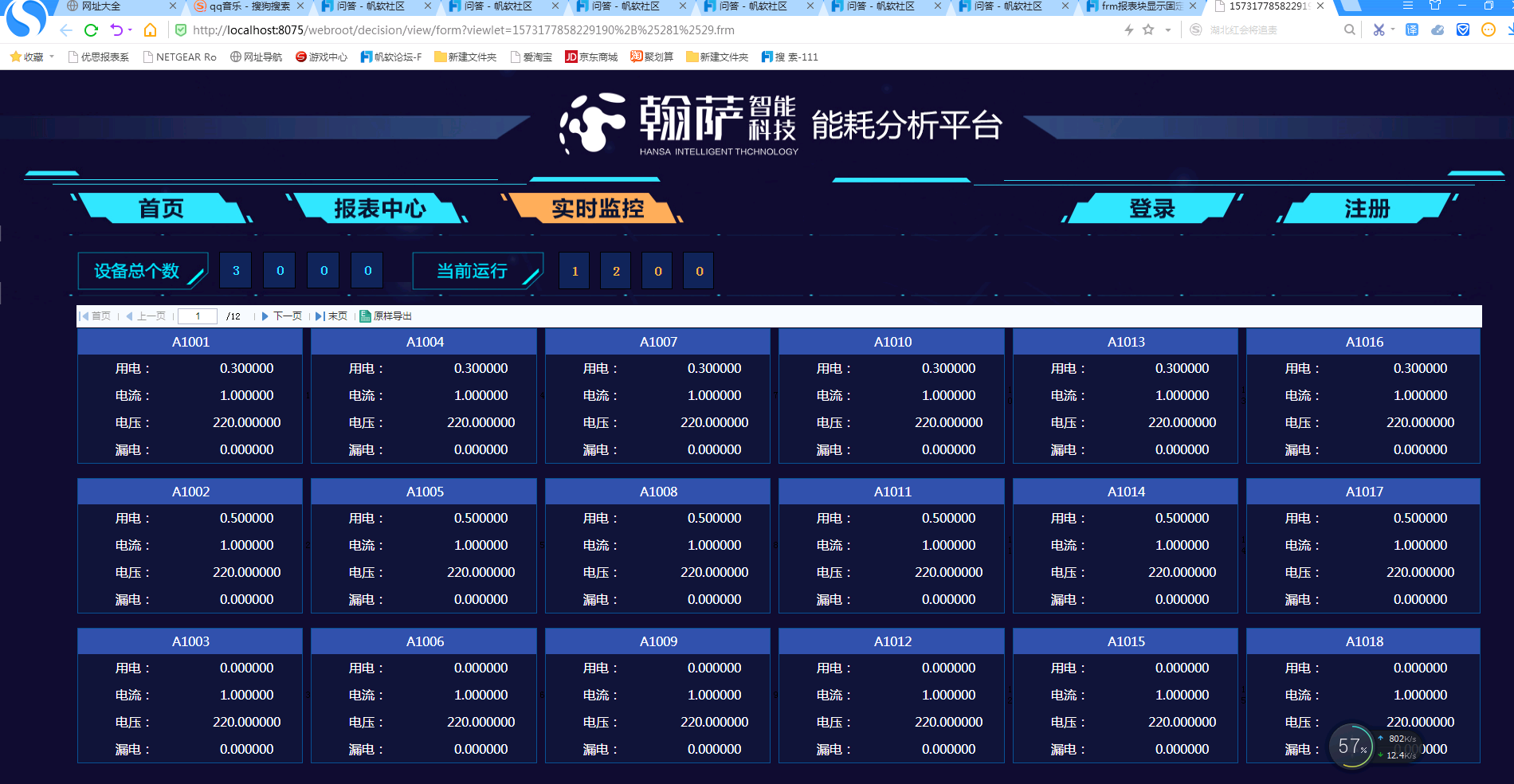Bookmark page with the star icon
The image size is (1514, 784).
(1148, 30)
